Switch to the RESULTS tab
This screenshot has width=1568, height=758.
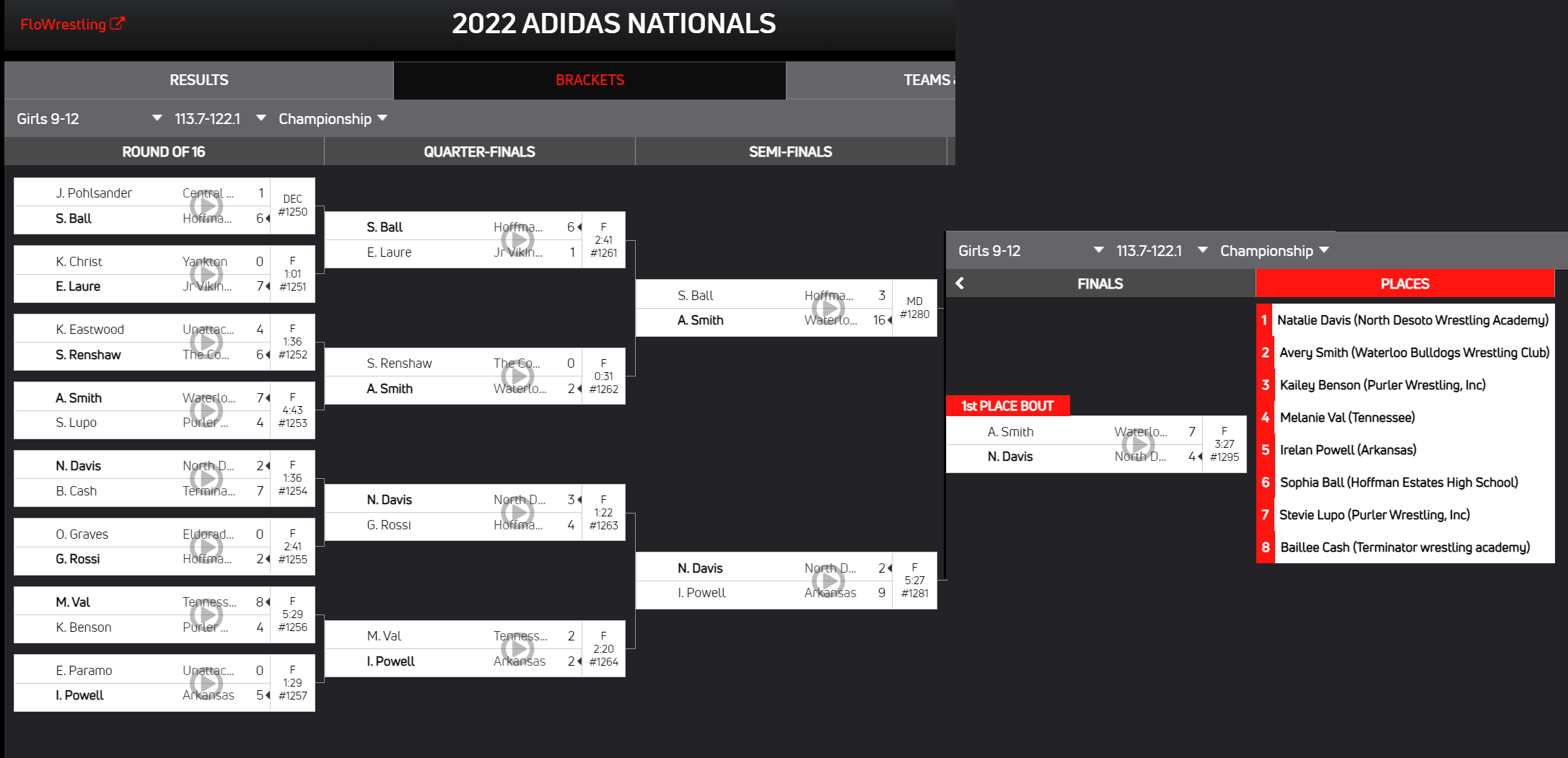pyautogui.click(x=198, y=80)
